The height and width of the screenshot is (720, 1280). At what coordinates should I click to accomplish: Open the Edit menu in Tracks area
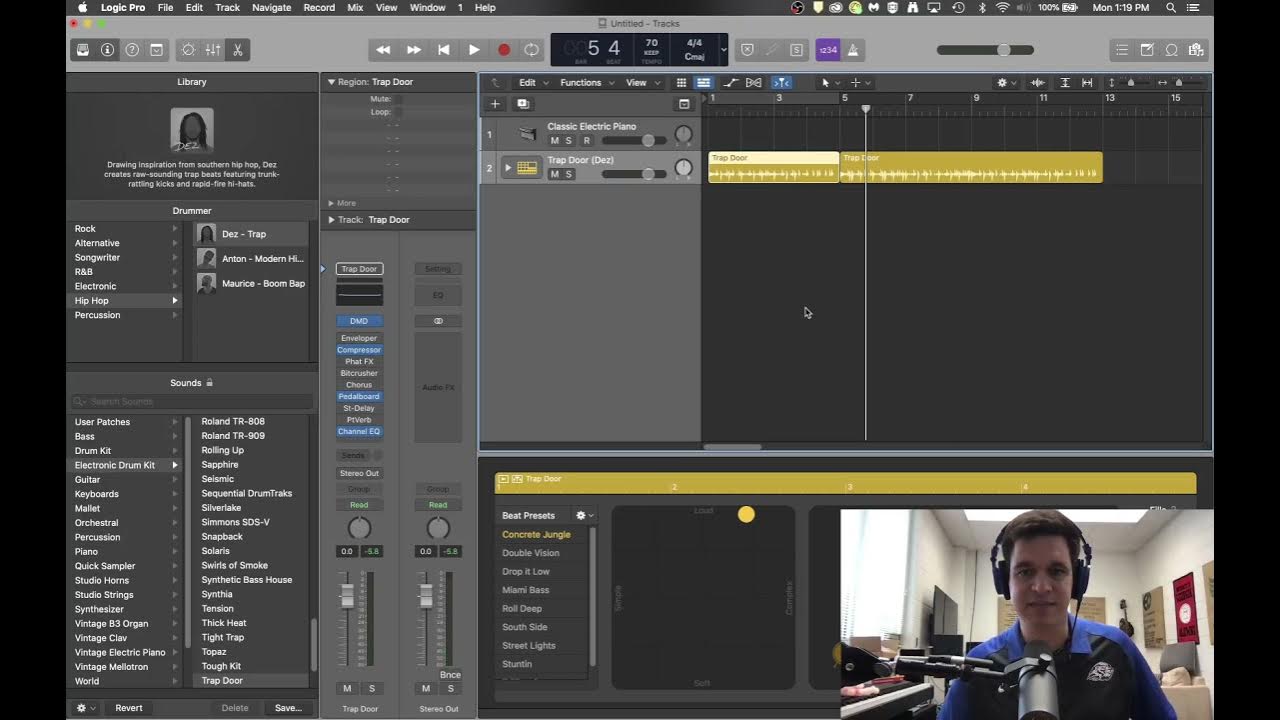pyautogui.click(x=531, y=83)
